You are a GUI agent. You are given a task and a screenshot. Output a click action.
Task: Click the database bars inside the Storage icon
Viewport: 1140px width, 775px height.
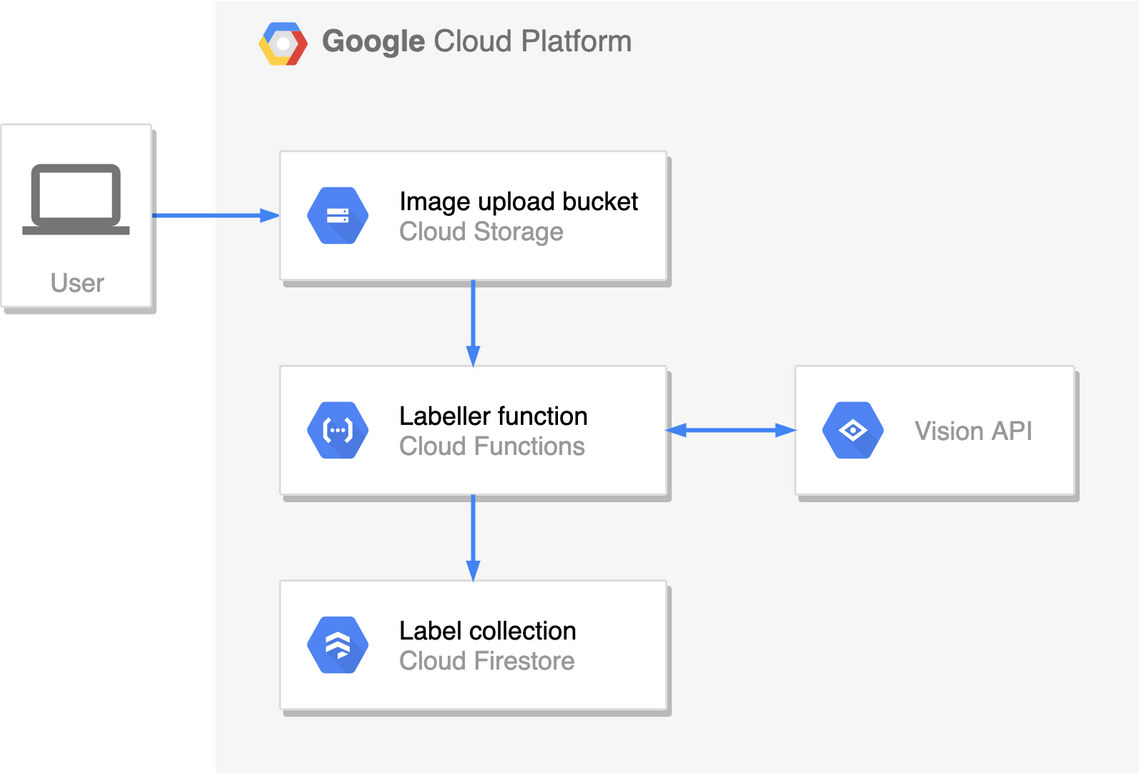point(338,215)
